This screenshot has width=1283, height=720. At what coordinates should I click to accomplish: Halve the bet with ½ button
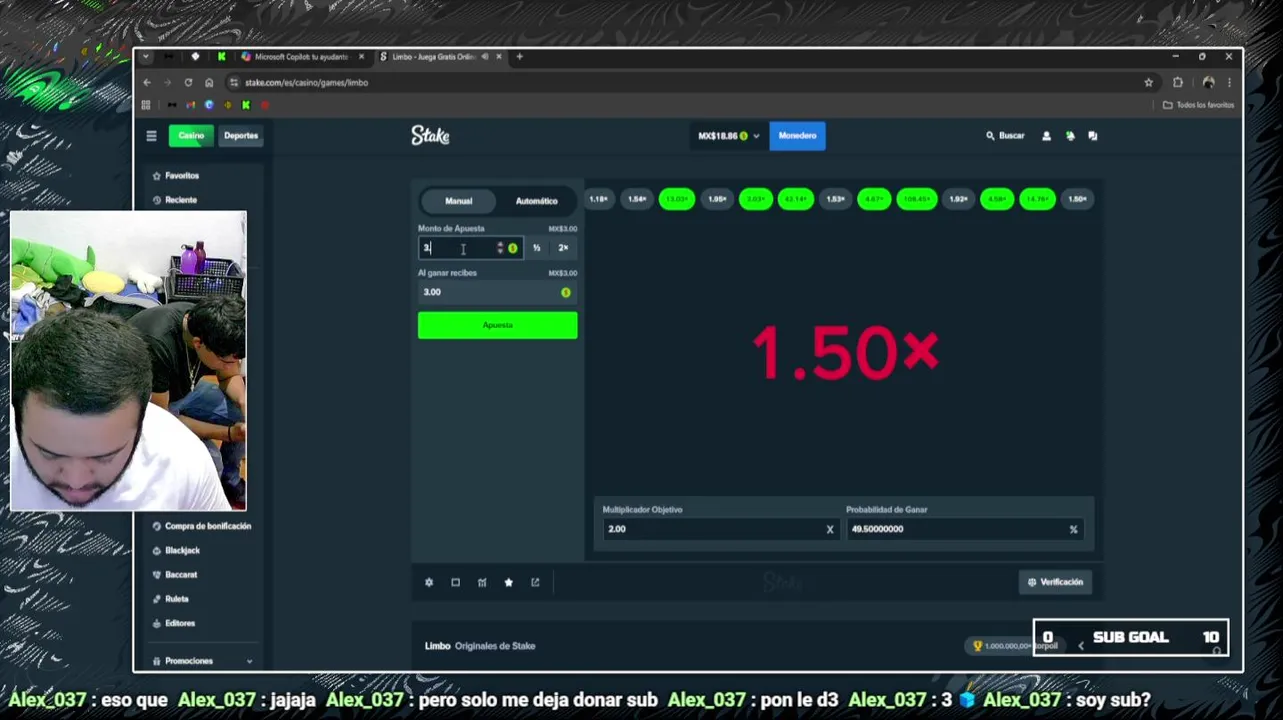[x=536, y=248]
